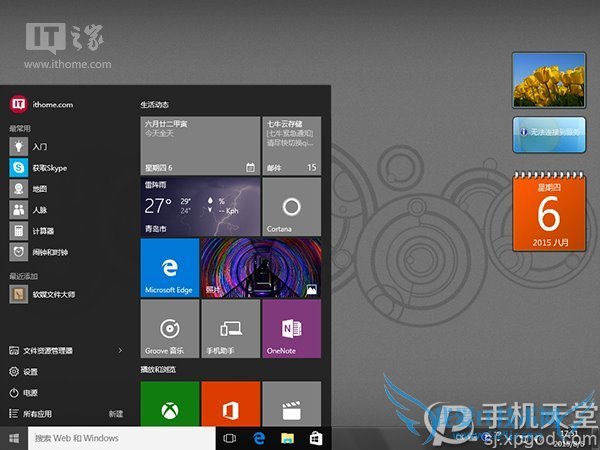Click the 生活动态 tile group heading
The width and height of the screenshot is (600, 450).
[155, 104]
